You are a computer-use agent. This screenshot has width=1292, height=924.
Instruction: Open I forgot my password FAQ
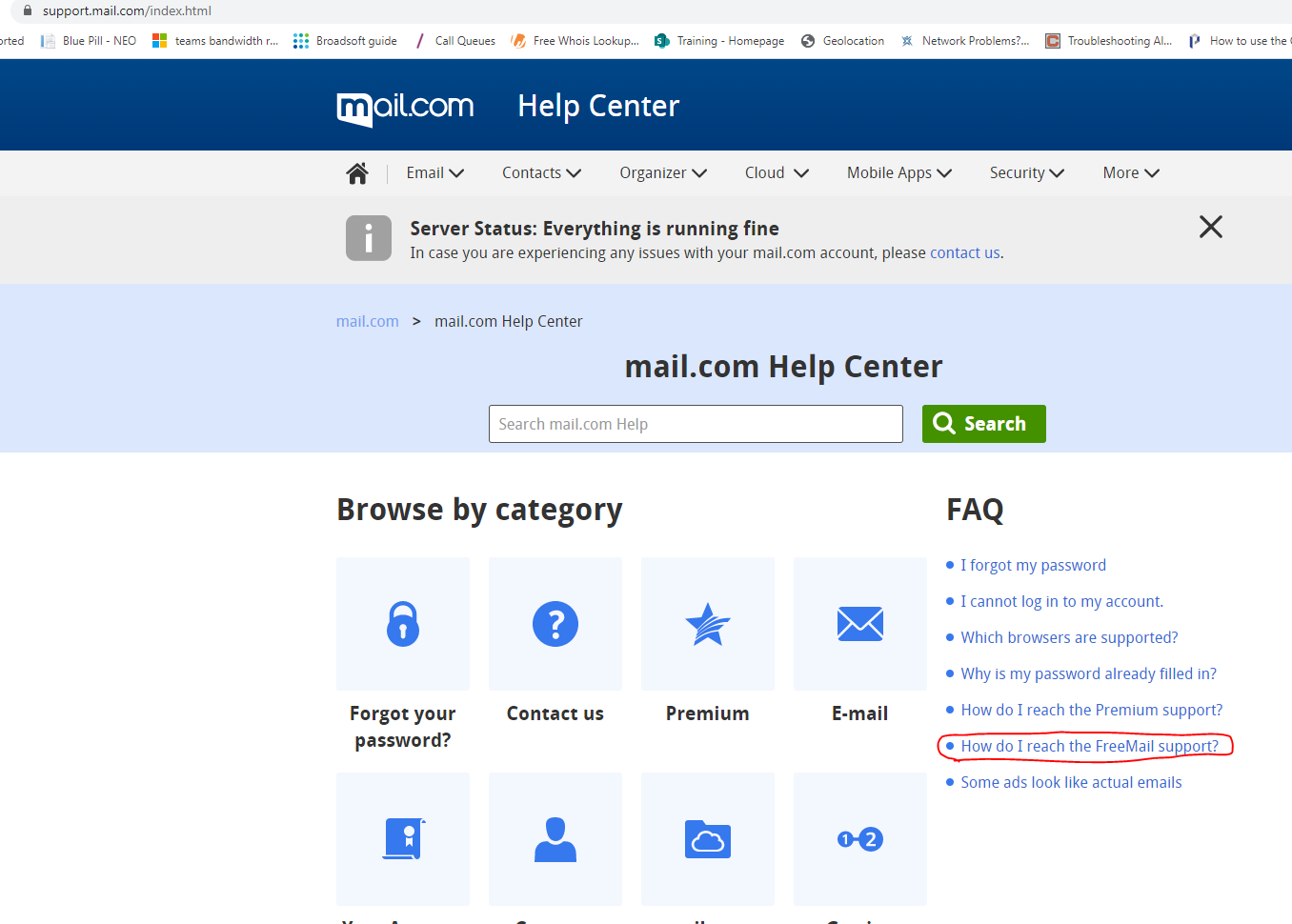click(x=1033, y=566)
